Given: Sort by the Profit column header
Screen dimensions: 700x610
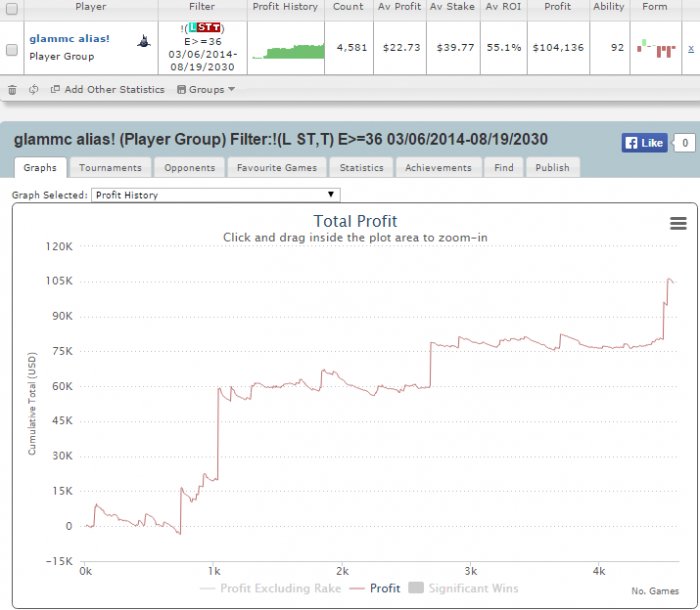Looking at the screenshot, I should (x=558, y=7).
